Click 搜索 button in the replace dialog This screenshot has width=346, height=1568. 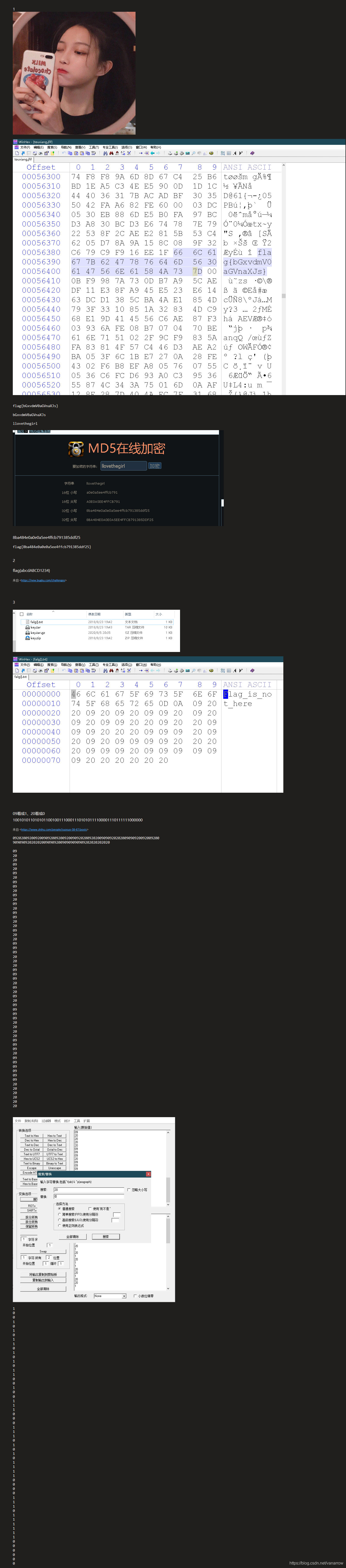(106, 1237)
